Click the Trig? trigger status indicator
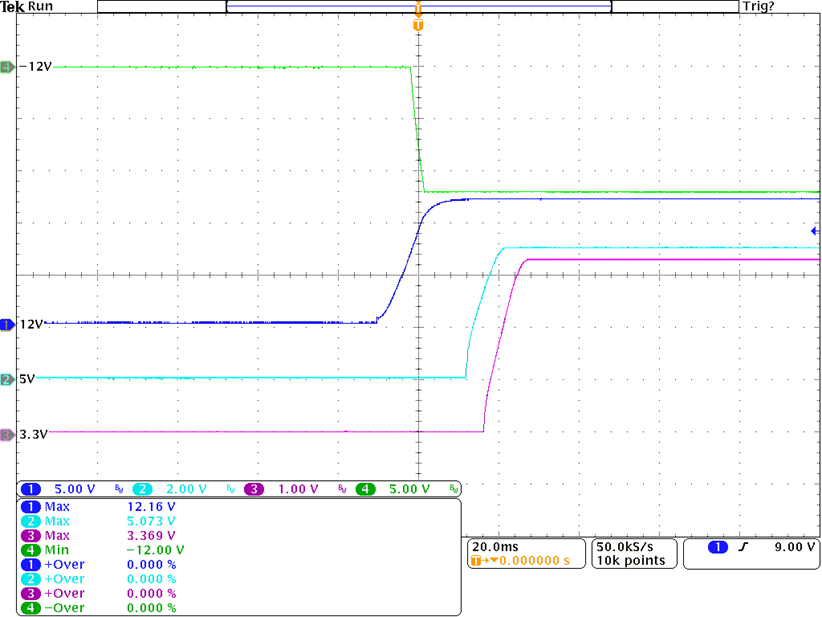The image size is (822, 617). [x=758, y=7]
